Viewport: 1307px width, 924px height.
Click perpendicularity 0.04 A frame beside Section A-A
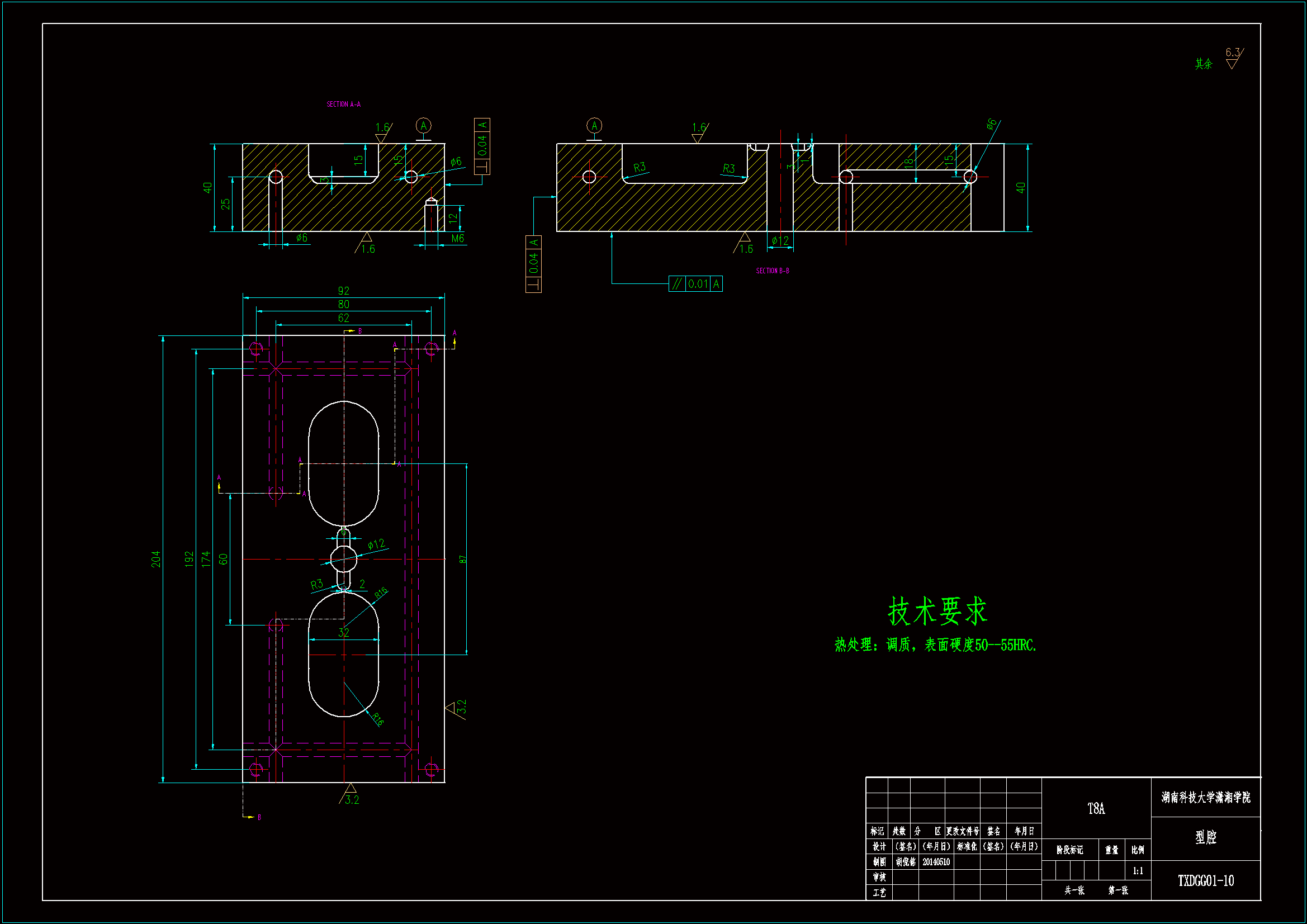pos(481,146)
